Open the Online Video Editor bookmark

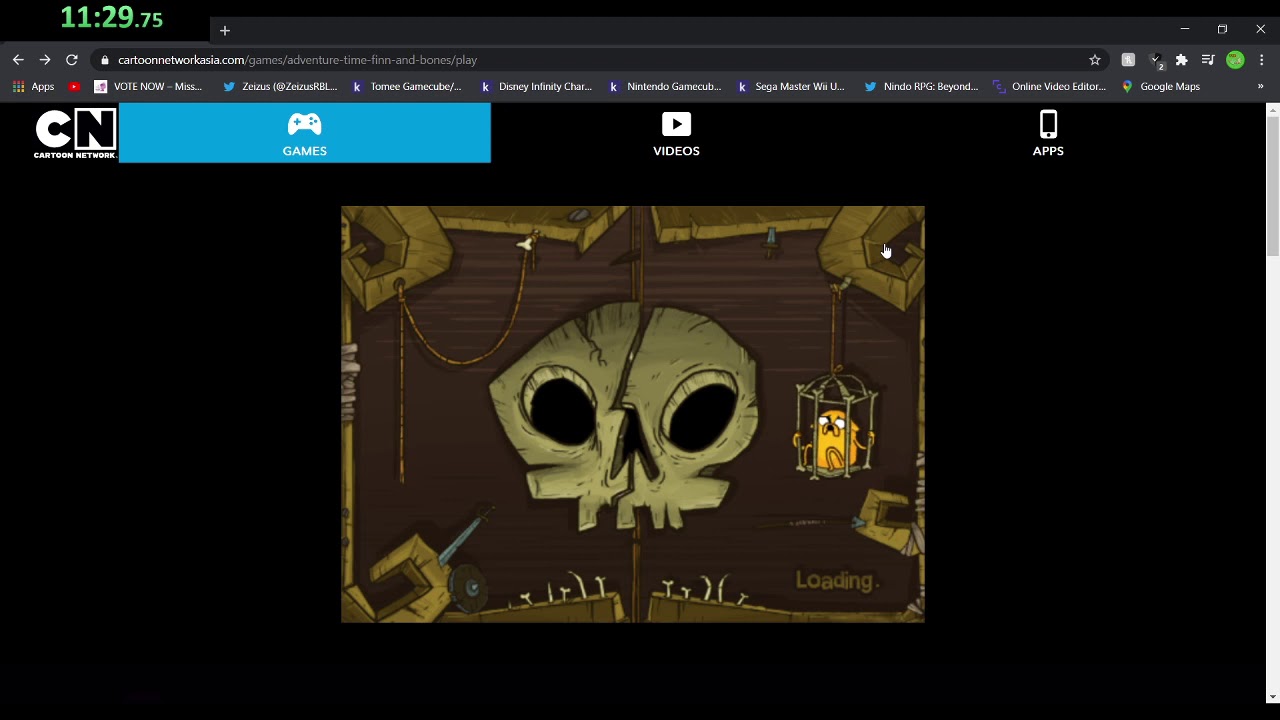(1050, 87)
